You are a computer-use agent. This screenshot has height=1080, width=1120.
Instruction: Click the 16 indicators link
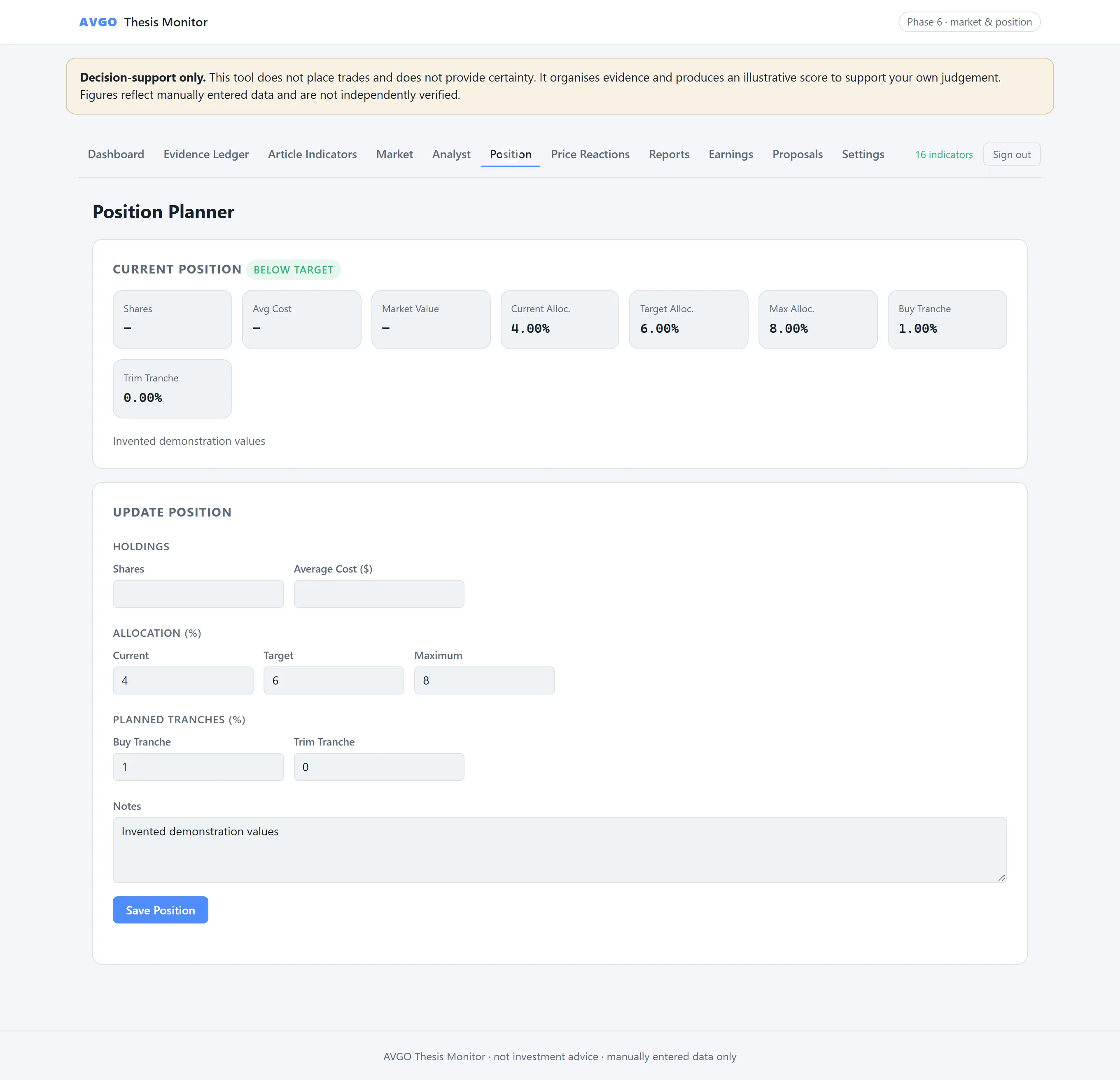[943, 155]
